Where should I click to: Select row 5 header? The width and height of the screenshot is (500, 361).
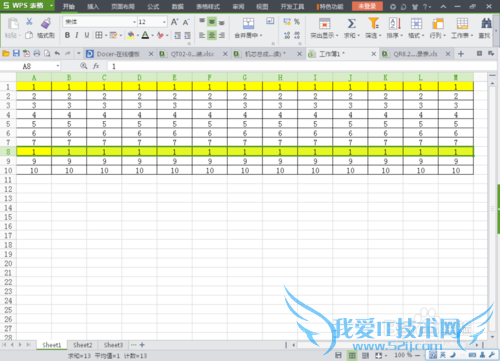(8, 124)
